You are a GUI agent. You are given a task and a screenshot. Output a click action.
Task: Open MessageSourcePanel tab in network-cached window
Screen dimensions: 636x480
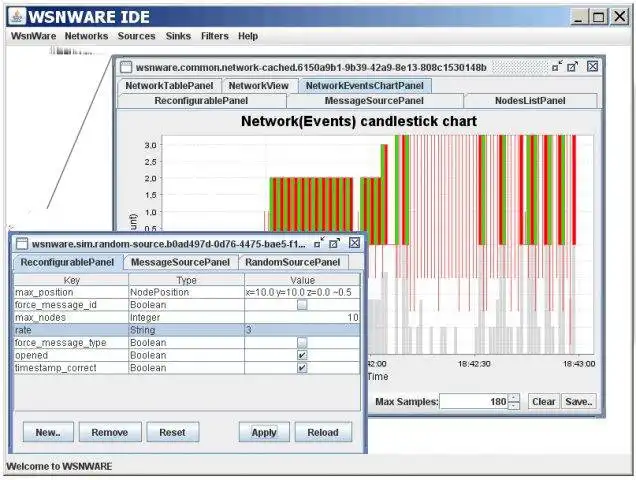tap(374, 101)
